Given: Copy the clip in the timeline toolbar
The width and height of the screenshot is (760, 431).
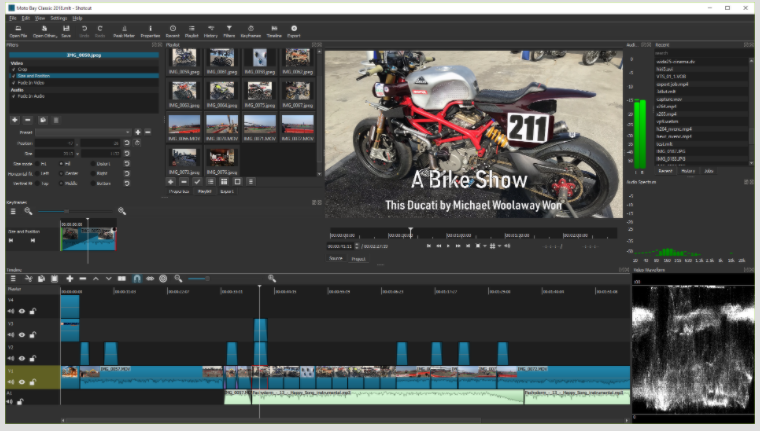Looking at the screenshot, I should [x=41, y=279].
